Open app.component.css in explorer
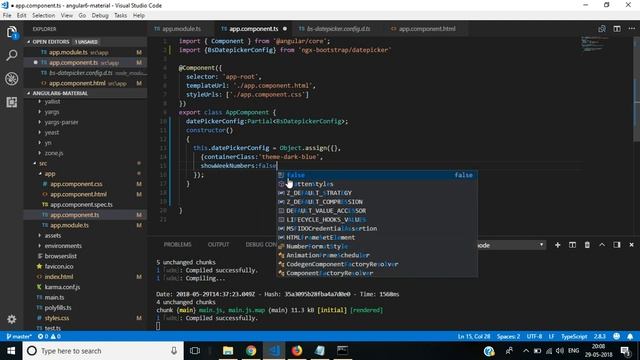 click(76, 184)
